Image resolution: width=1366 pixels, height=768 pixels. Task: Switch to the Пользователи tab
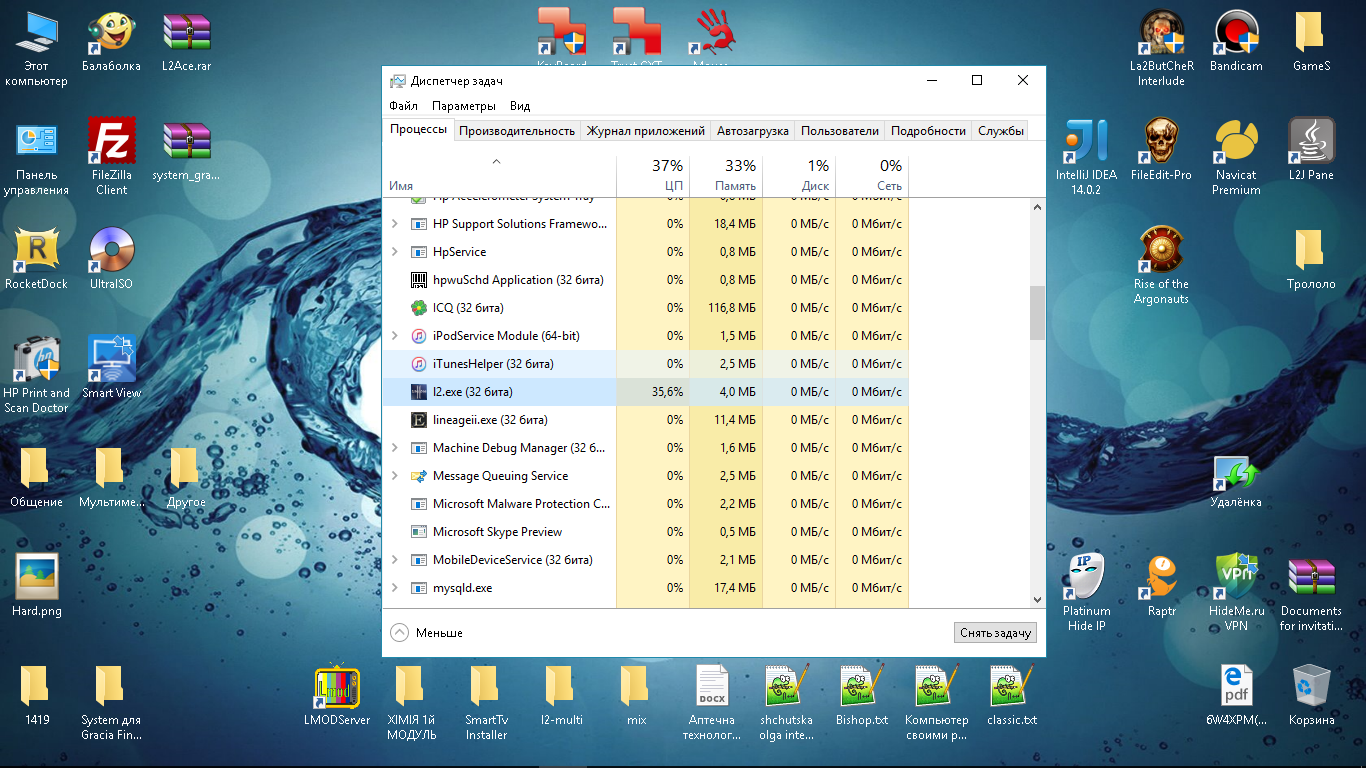[840, 131]
